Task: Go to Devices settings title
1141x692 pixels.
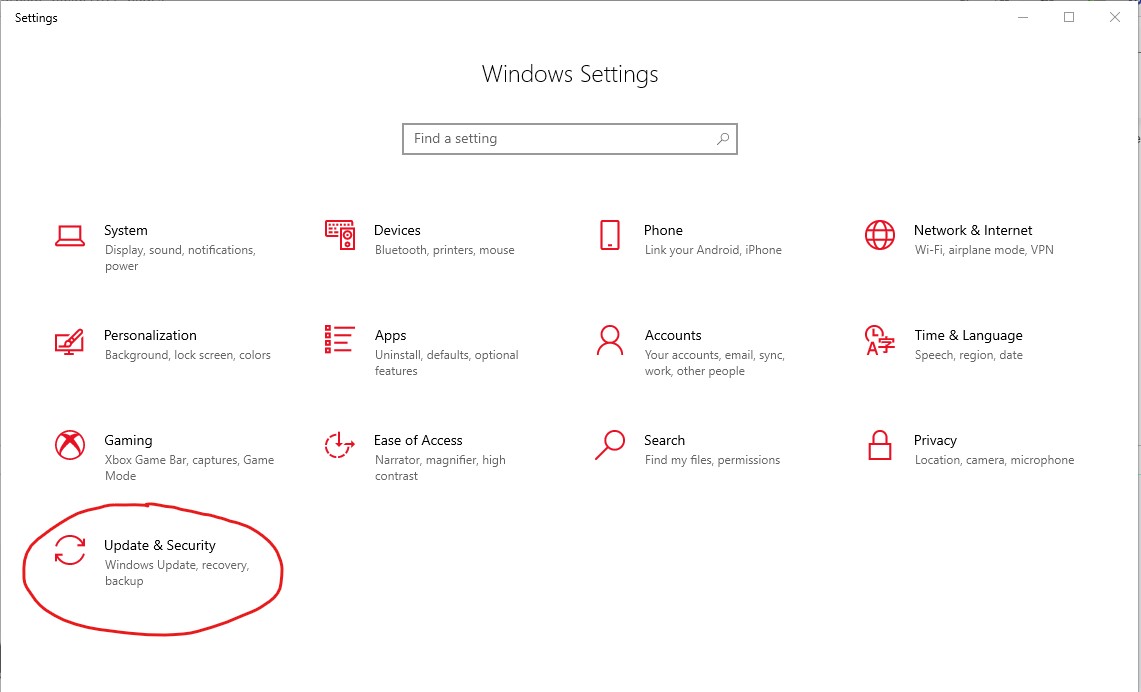Action: coord(397,230)
